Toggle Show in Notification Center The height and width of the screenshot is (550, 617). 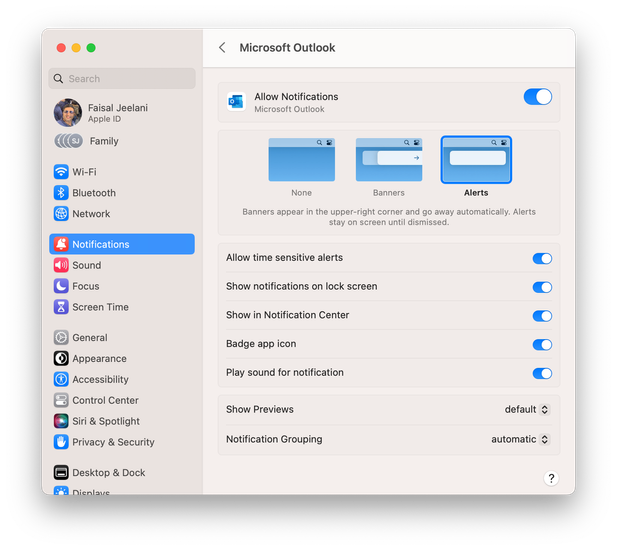point(542,316)
